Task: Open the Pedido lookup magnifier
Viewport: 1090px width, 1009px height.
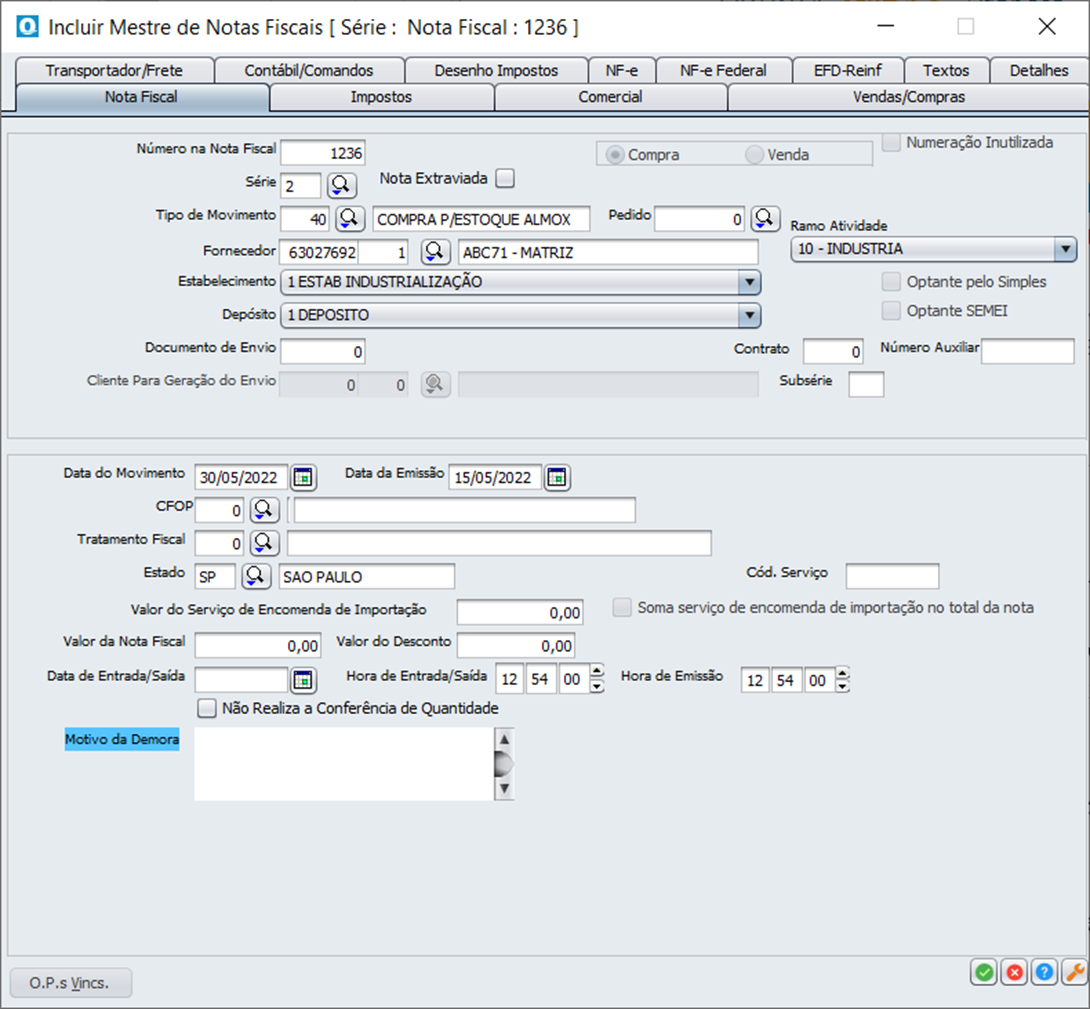Action: [x=765, y=218]
